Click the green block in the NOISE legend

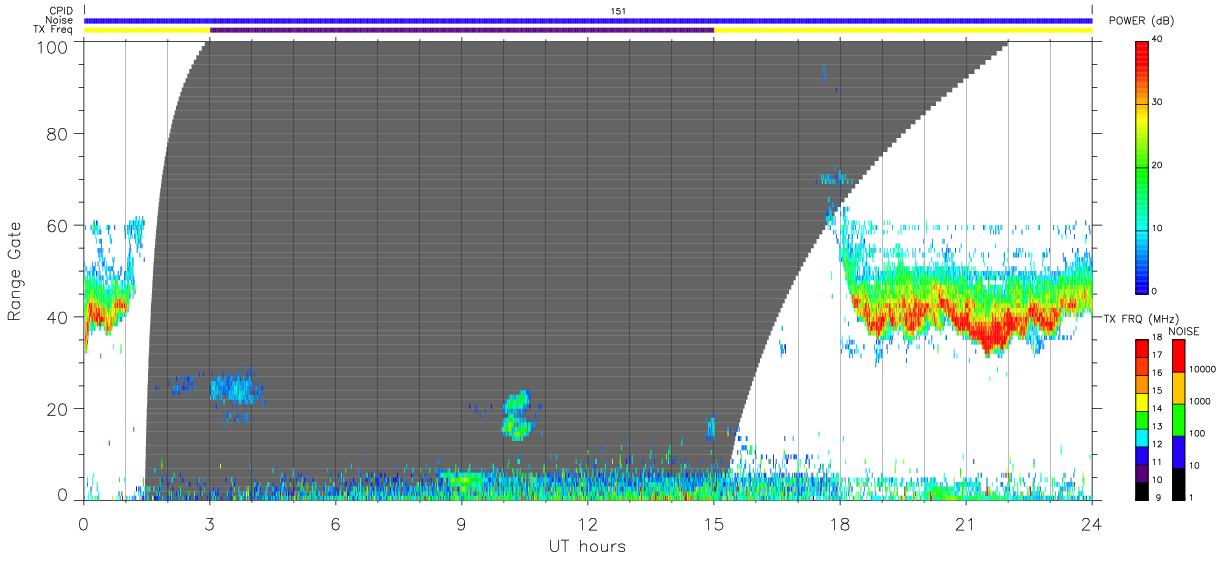(x=1178, y=419)
